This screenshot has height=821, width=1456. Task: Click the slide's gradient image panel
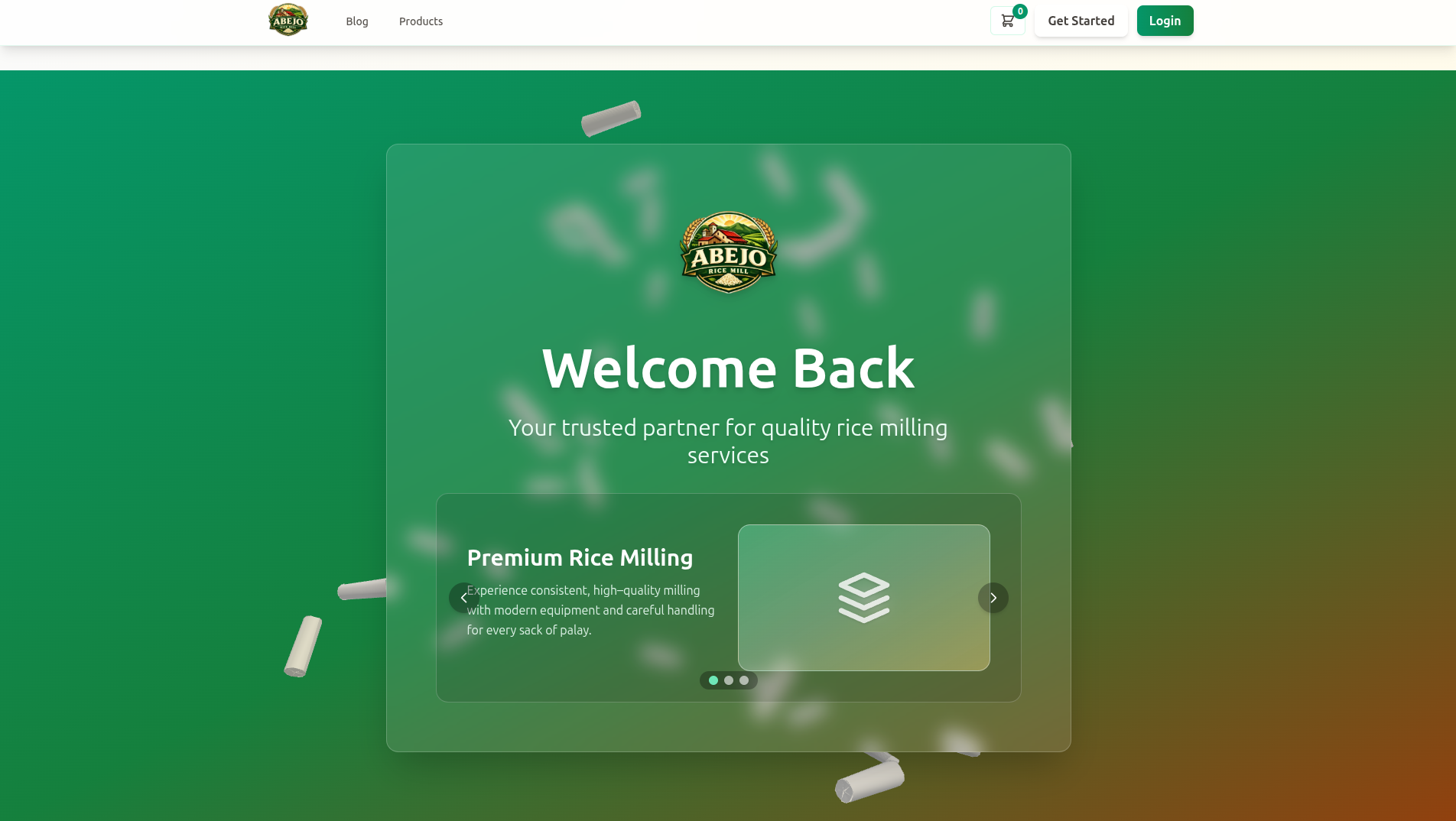[864, 598]
